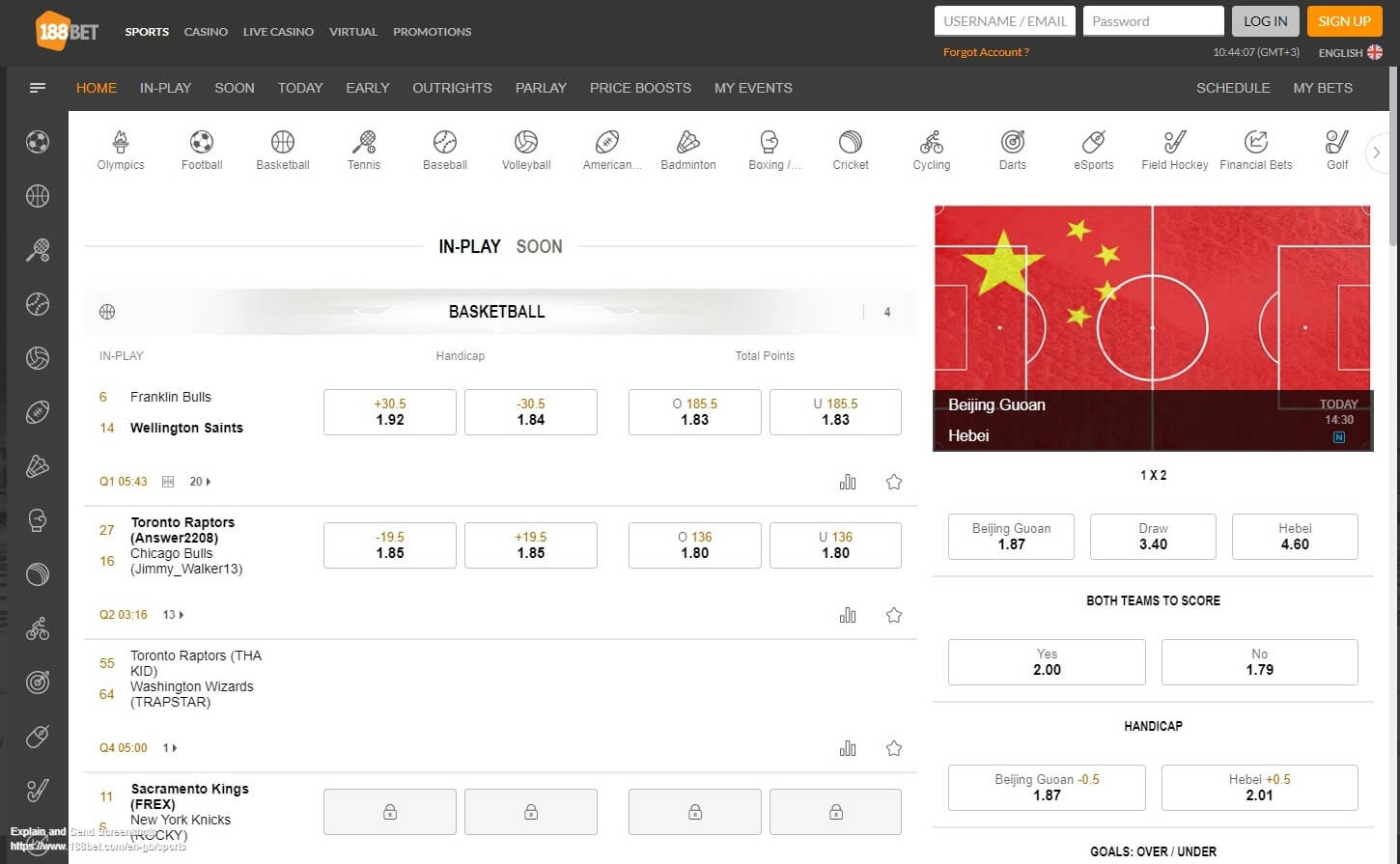Select the Football sport icon
Viewport: 1400px width, 864px height.
(x=202, y=151)
